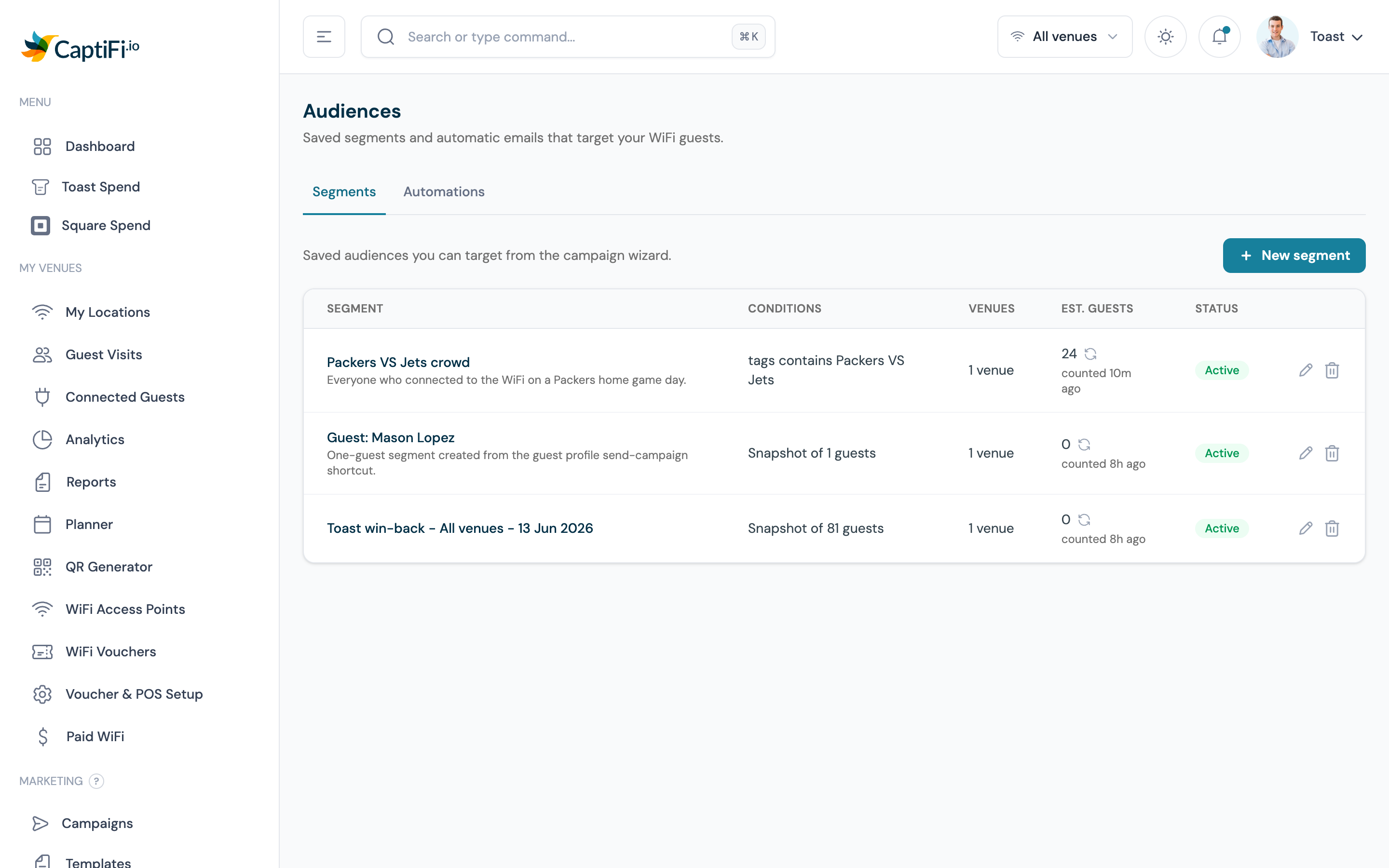Expand the All venues selector
The width and height of the screenshot is (1389, 868).
(1065, 37)
